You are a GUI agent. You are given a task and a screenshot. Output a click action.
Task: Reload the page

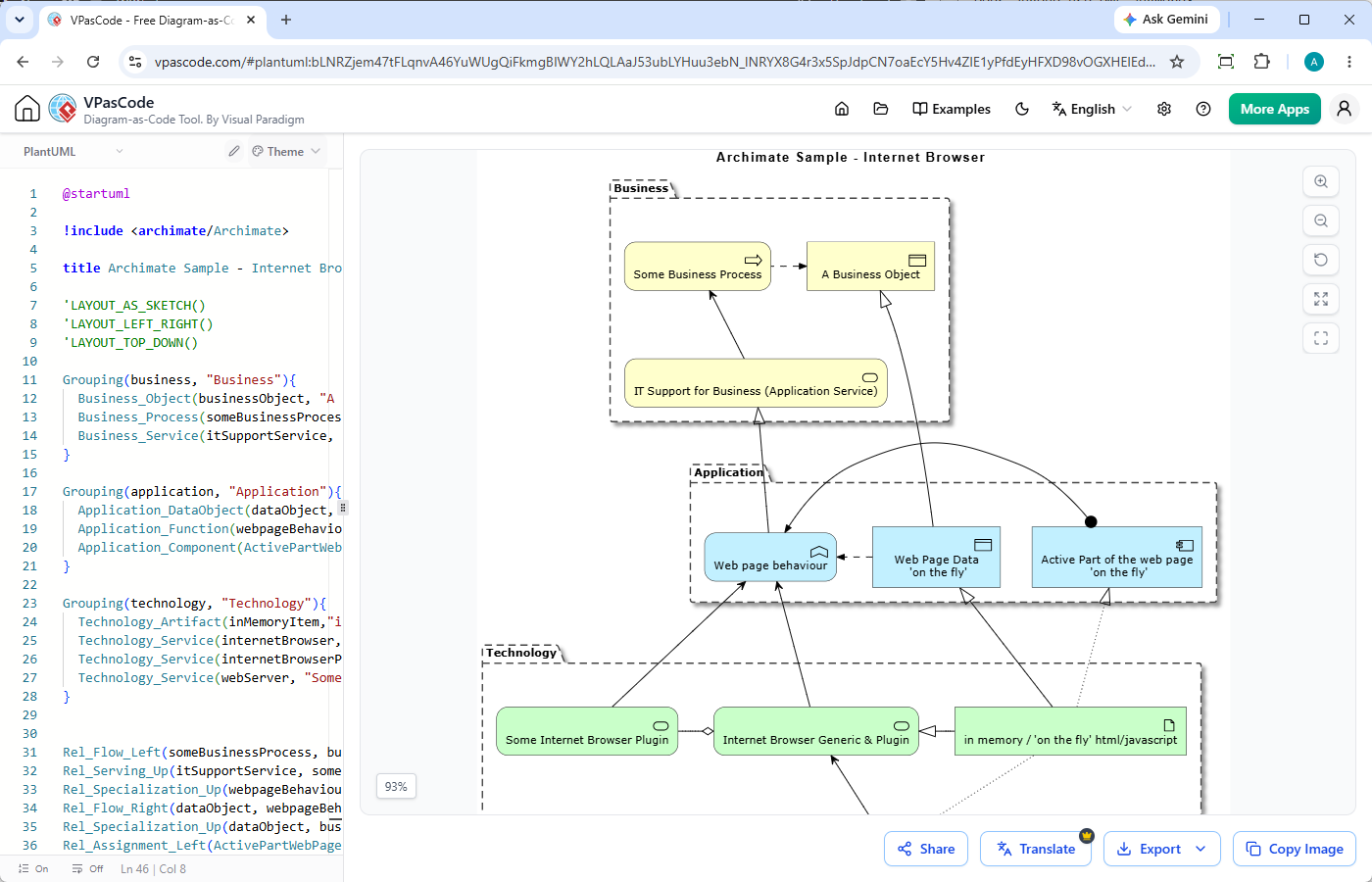click(93, 61)
